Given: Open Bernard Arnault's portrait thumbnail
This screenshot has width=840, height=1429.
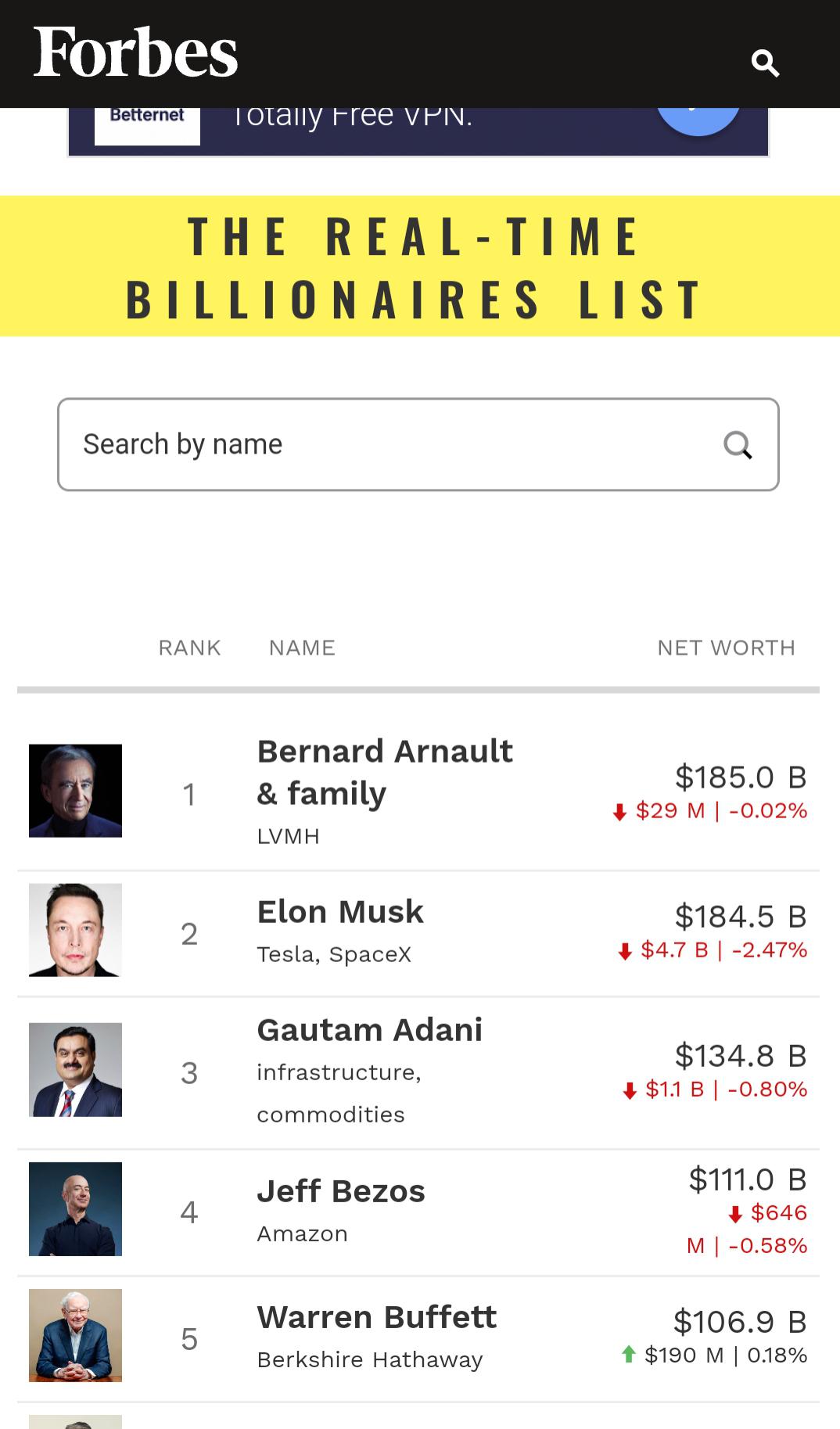Looking at the screenshot, I should click(x=75, y=791).
